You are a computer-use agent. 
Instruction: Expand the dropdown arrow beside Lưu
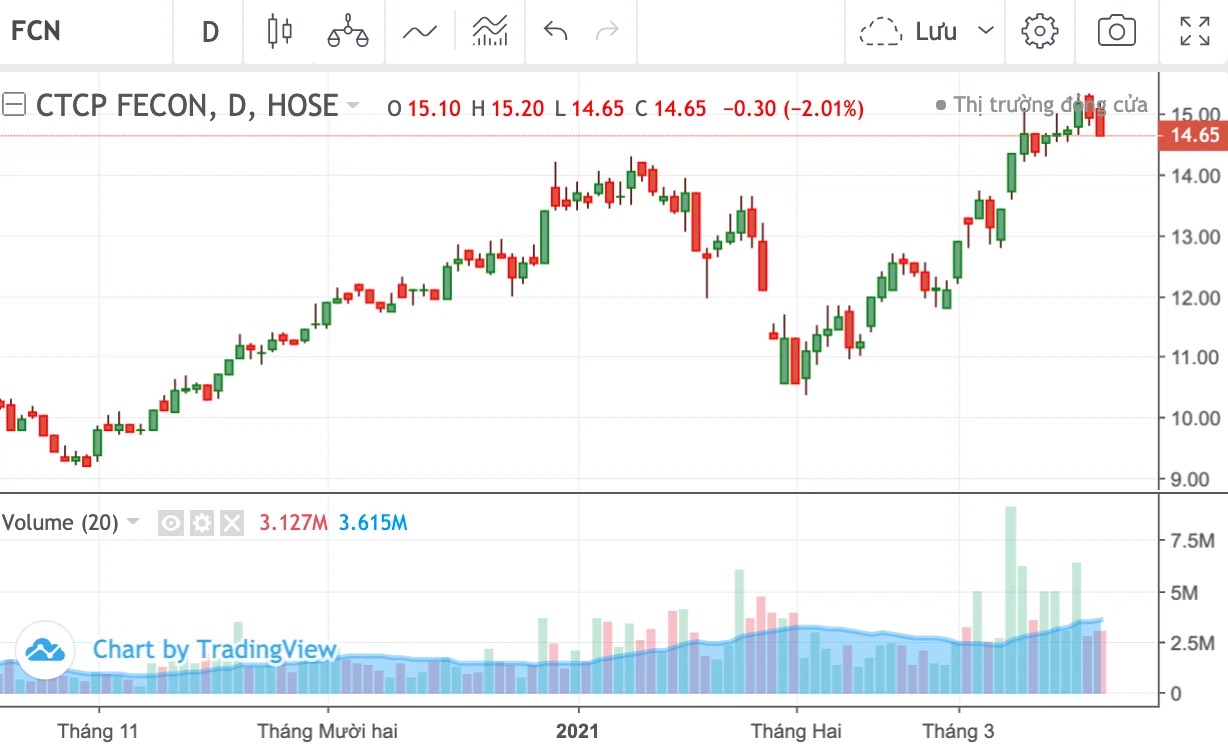(986, 31)
